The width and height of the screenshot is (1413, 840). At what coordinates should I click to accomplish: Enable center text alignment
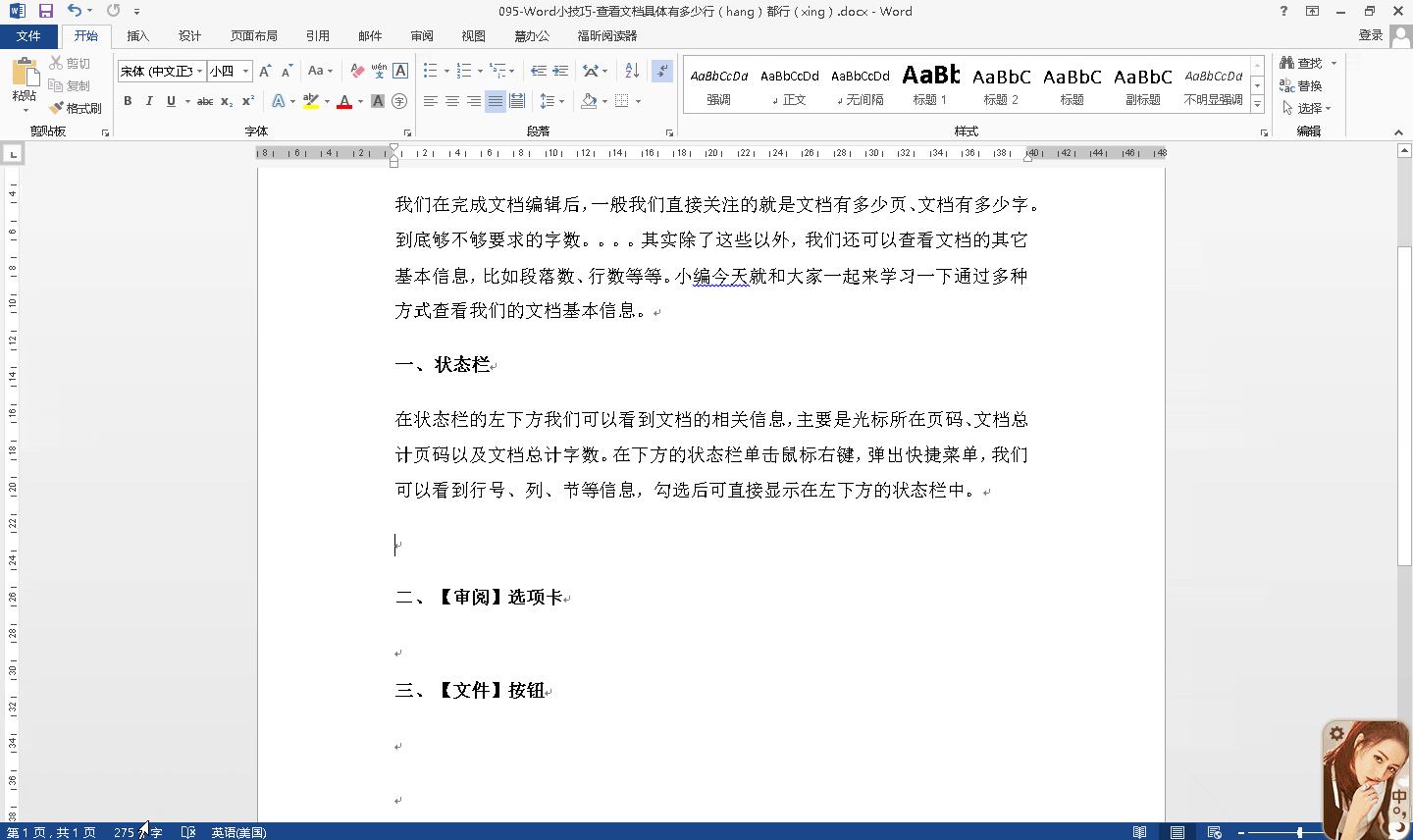pyautogui.click(x=451, y=101)
